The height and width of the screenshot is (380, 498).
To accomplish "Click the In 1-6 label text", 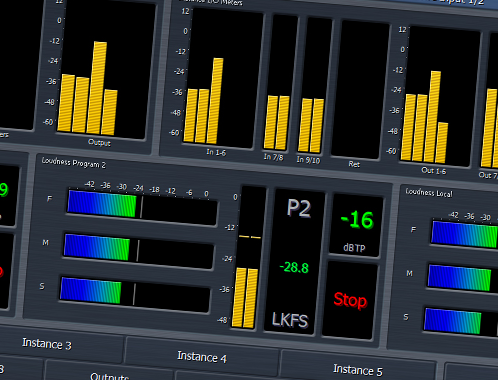I will point(216,152).
